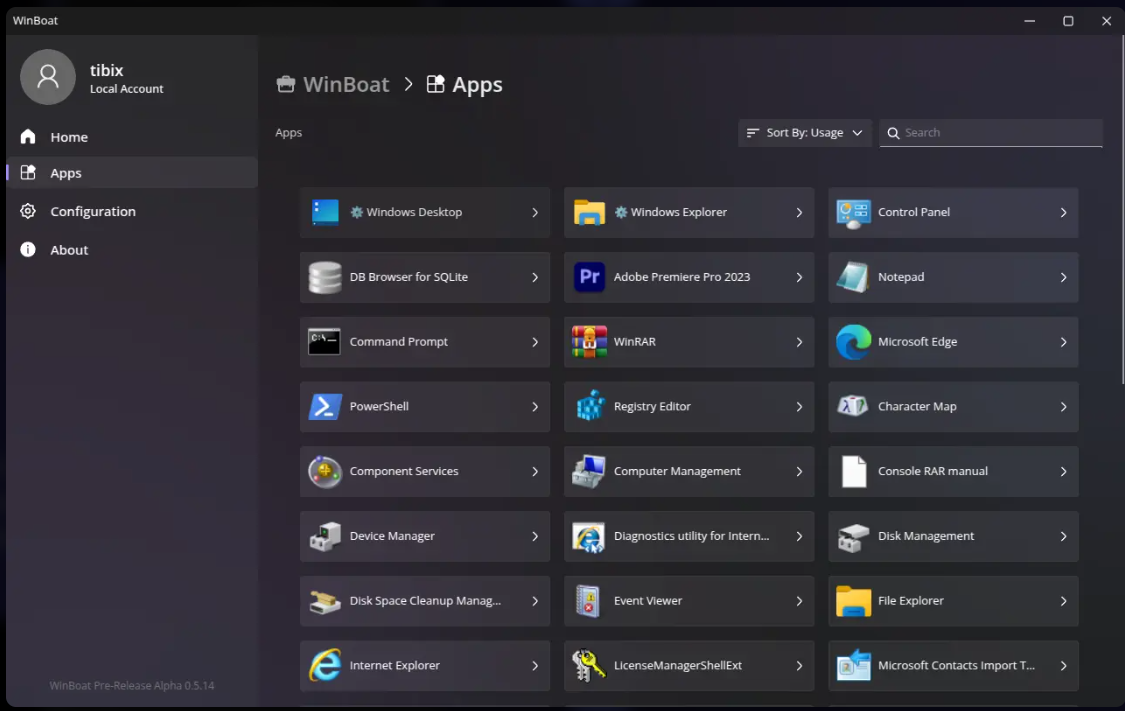1125x711 pixels.
Task: Expand the WinRAR row chevron
Action: coord(799,342)
